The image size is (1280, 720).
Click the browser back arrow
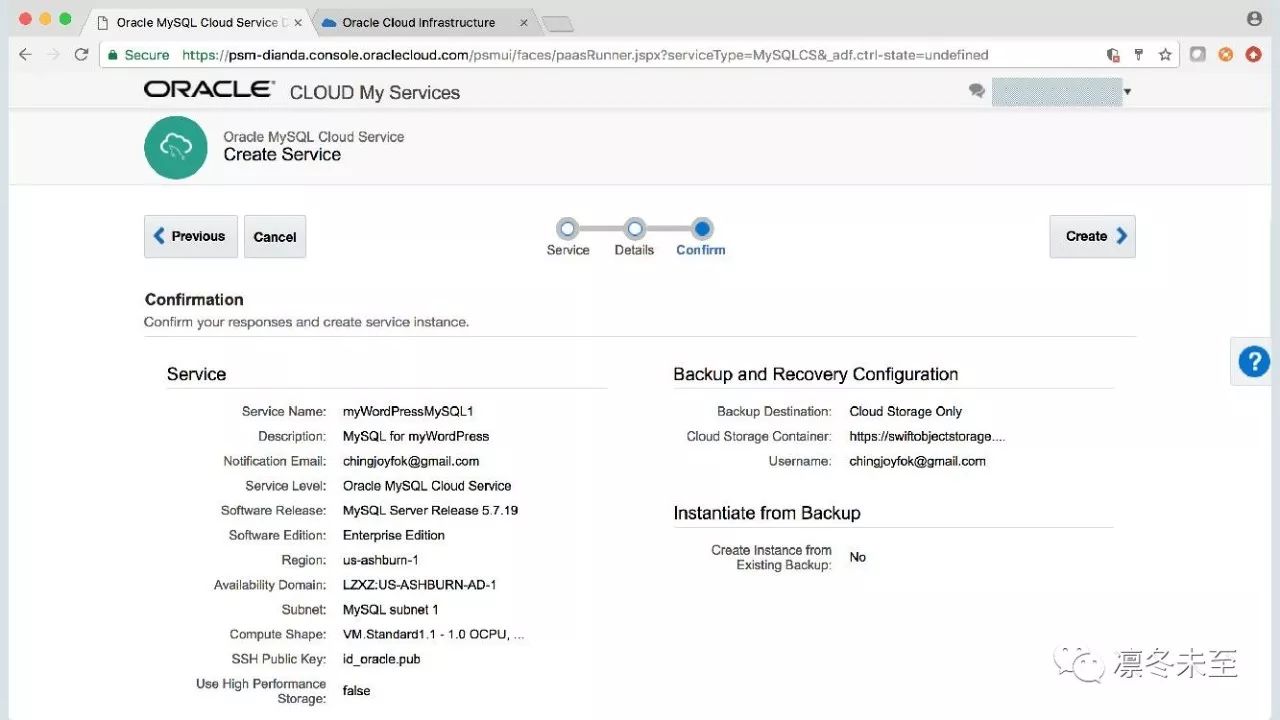(x=24, y=54)
